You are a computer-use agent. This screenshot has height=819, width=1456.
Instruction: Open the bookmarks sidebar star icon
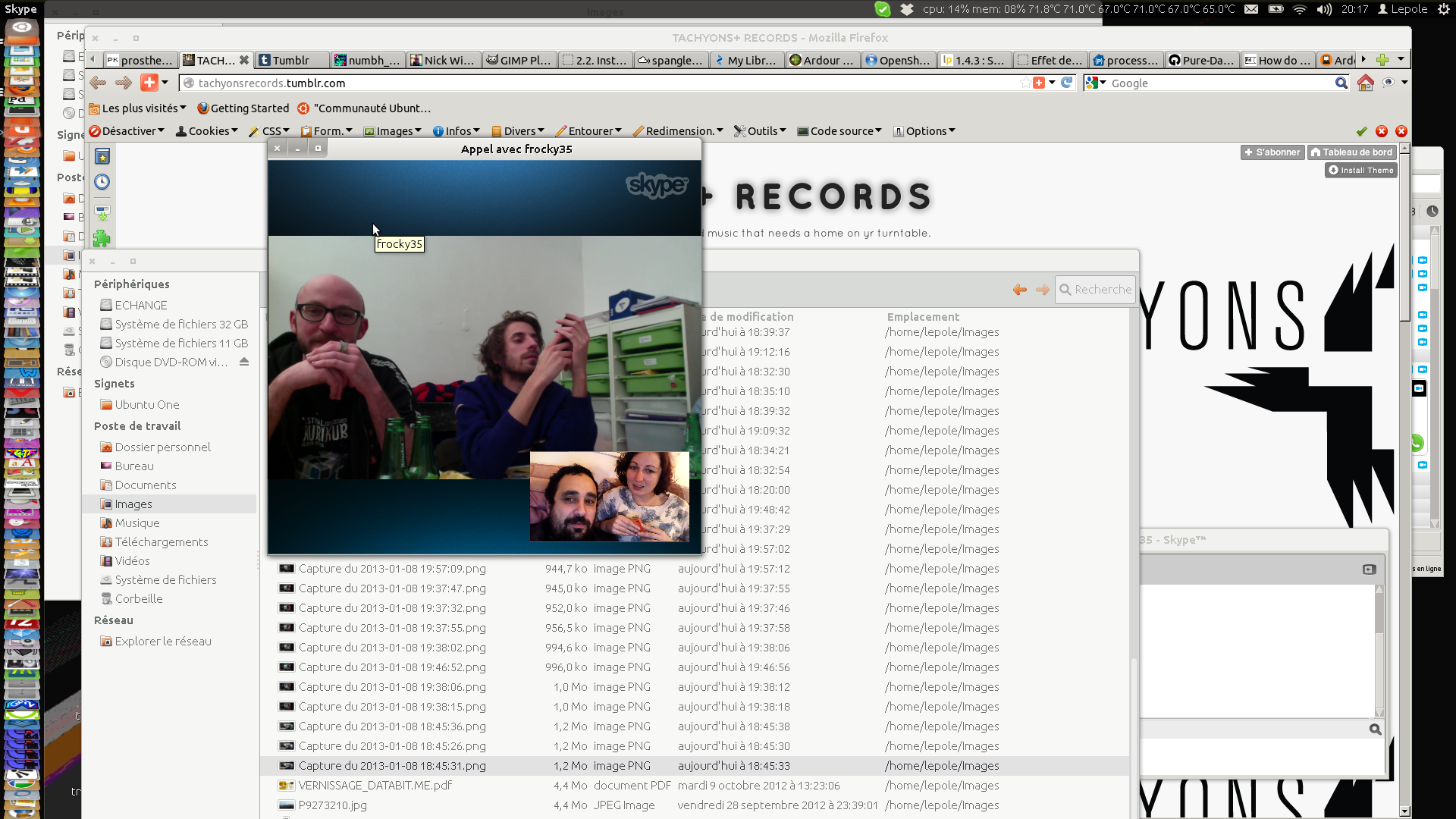102,157
